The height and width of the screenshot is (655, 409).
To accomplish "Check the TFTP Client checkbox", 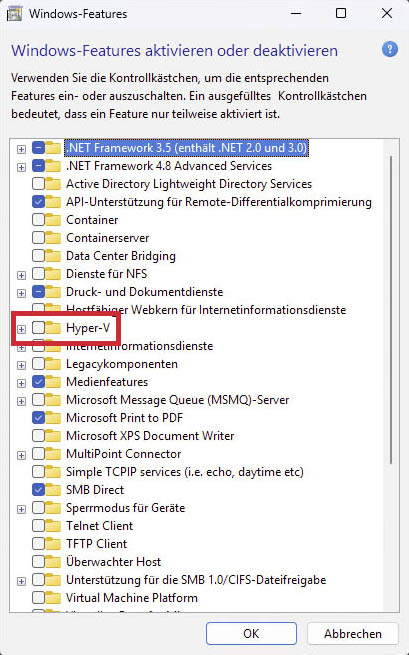I will coord(38,543).
